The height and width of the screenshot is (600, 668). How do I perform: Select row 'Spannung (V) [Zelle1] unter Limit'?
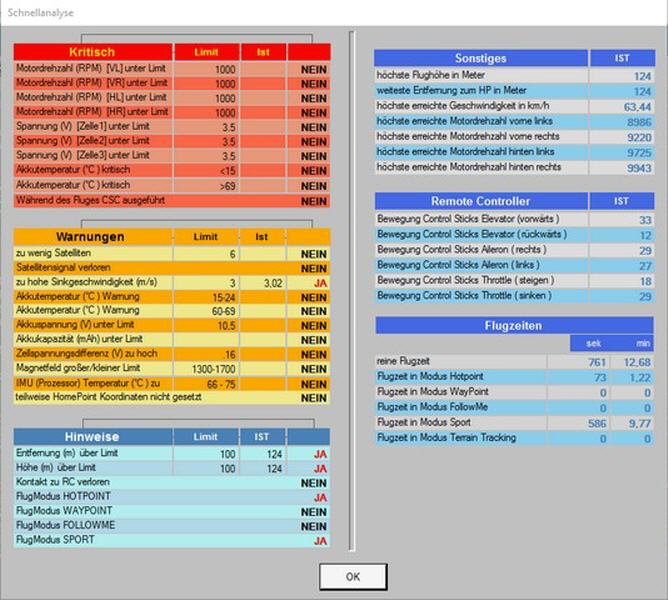click(x=172, y=127)
